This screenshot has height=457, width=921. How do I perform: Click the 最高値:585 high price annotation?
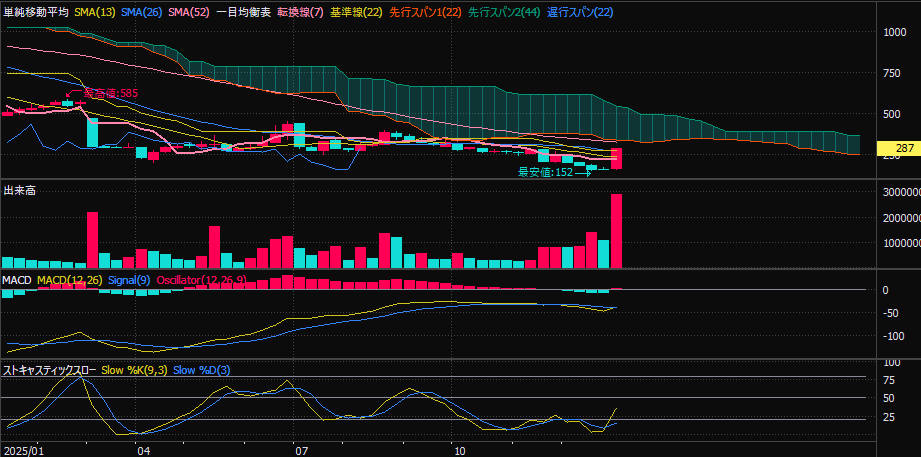click(x=110, y=93)
